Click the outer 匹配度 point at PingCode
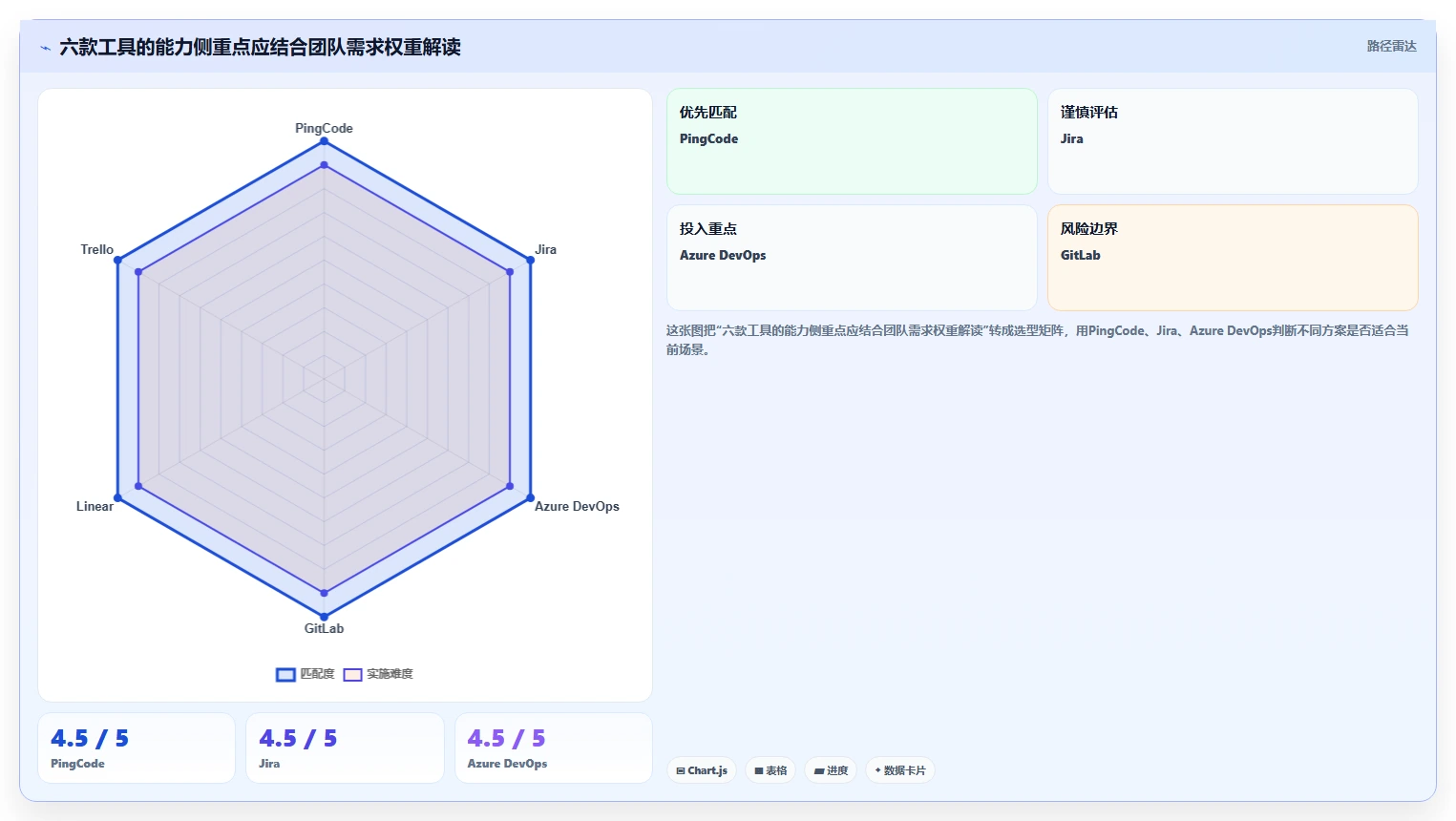1456x821 pixels. click(x=324, y=141)
